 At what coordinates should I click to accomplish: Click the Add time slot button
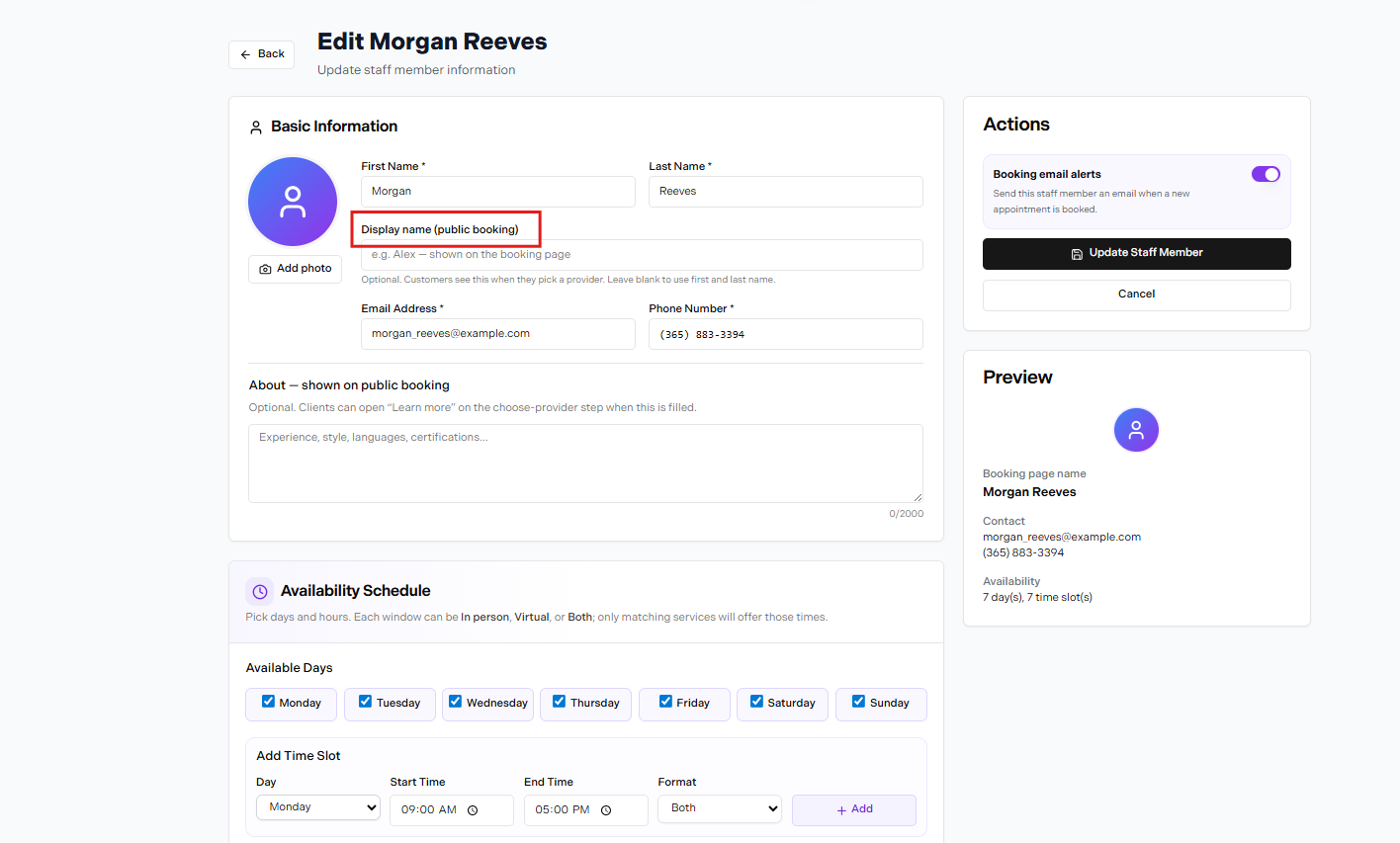click(854, 809)
